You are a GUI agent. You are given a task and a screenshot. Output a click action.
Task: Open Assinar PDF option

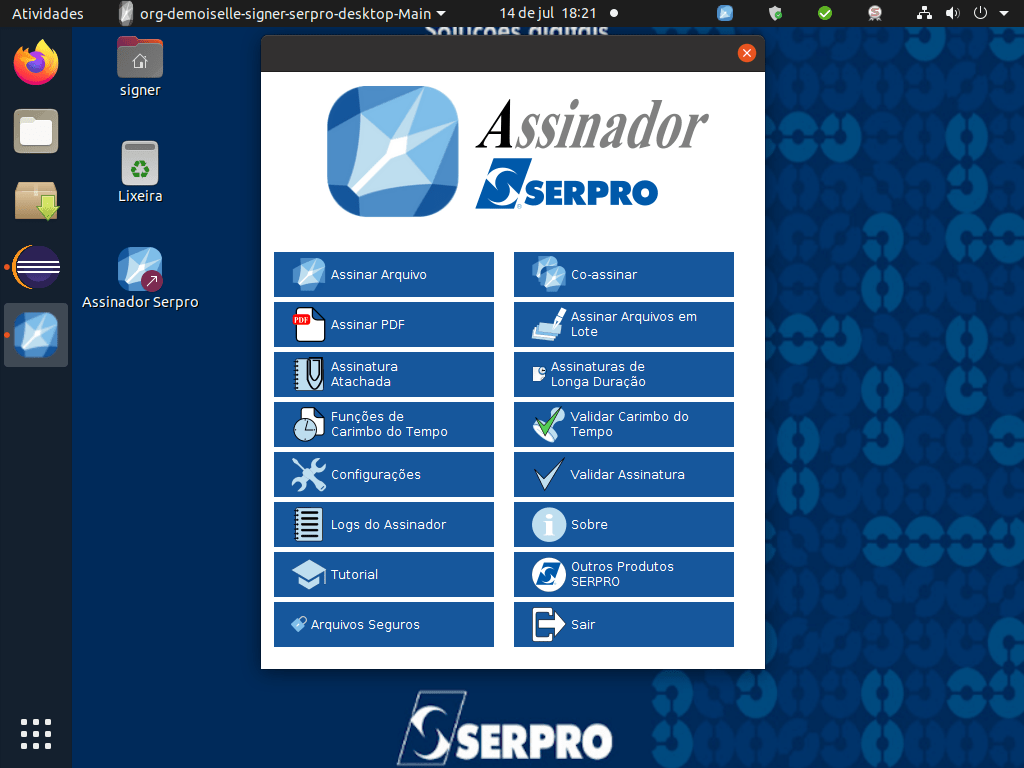pyautogui.click(x=383, y=324)
